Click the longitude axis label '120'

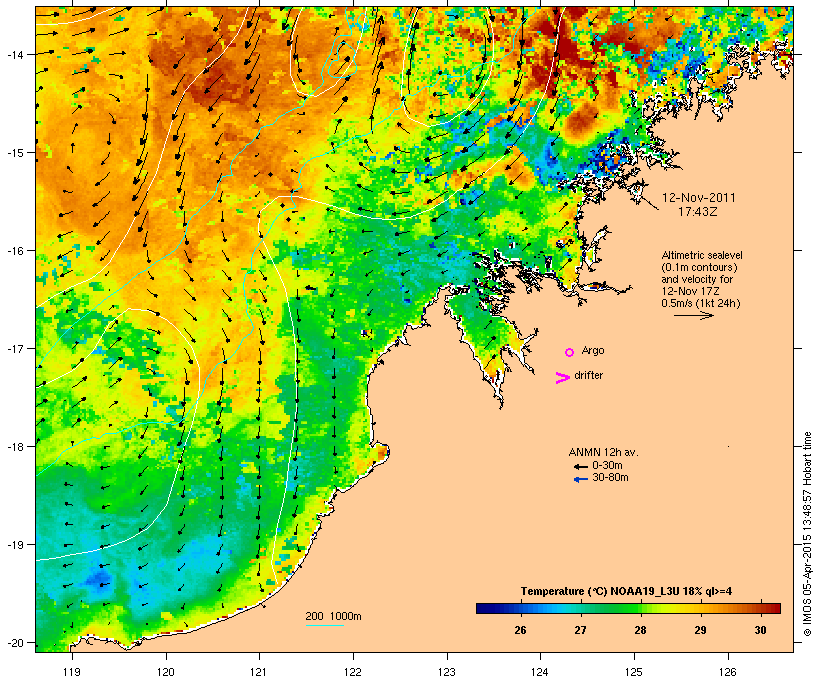(166, 672)
